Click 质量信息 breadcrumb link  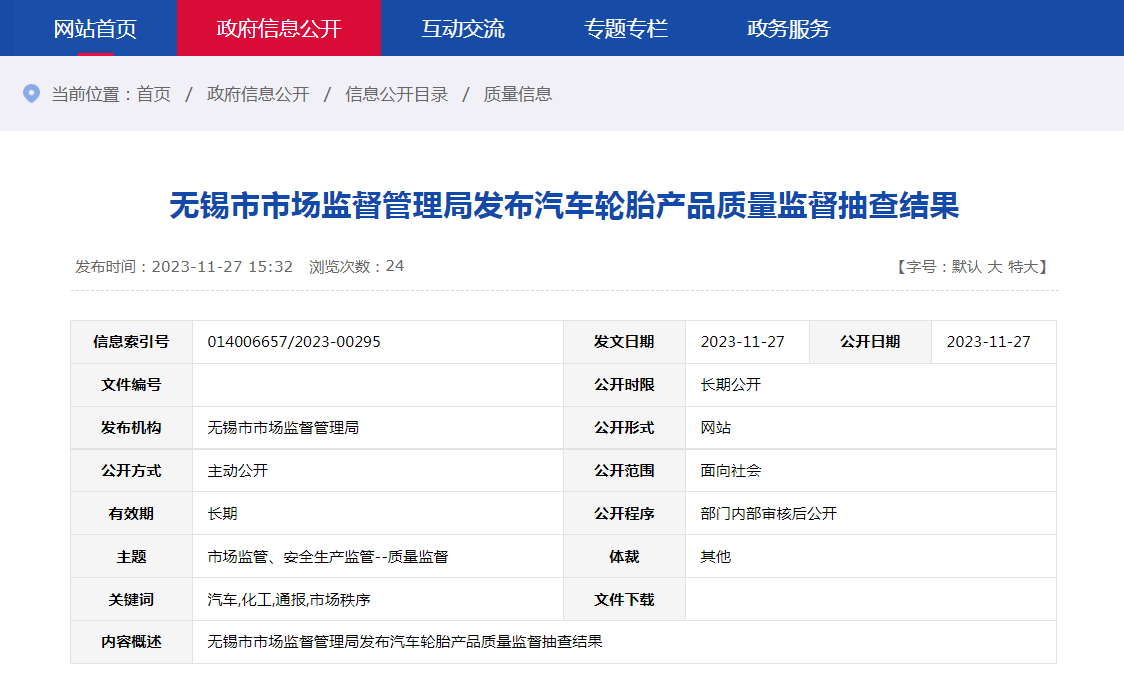[x=518, y=94]
